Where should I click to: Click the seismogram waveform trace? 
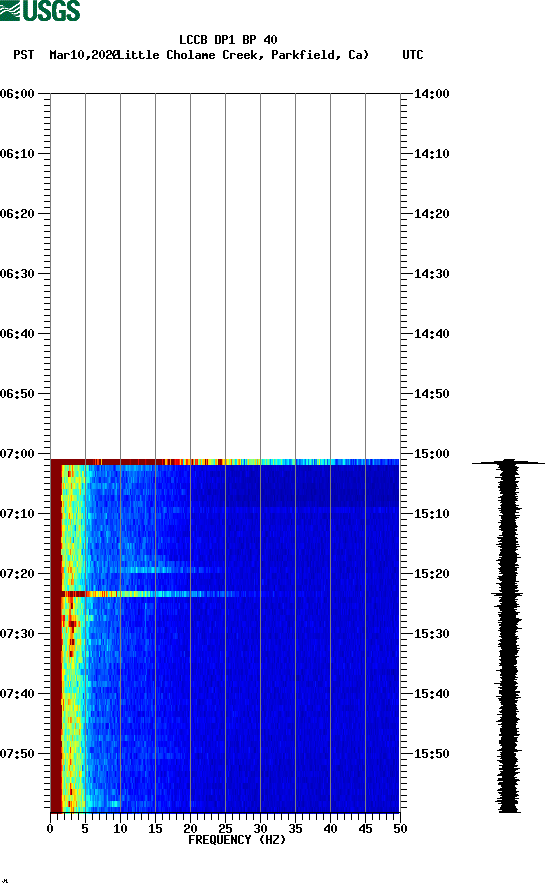click(508, 635)
